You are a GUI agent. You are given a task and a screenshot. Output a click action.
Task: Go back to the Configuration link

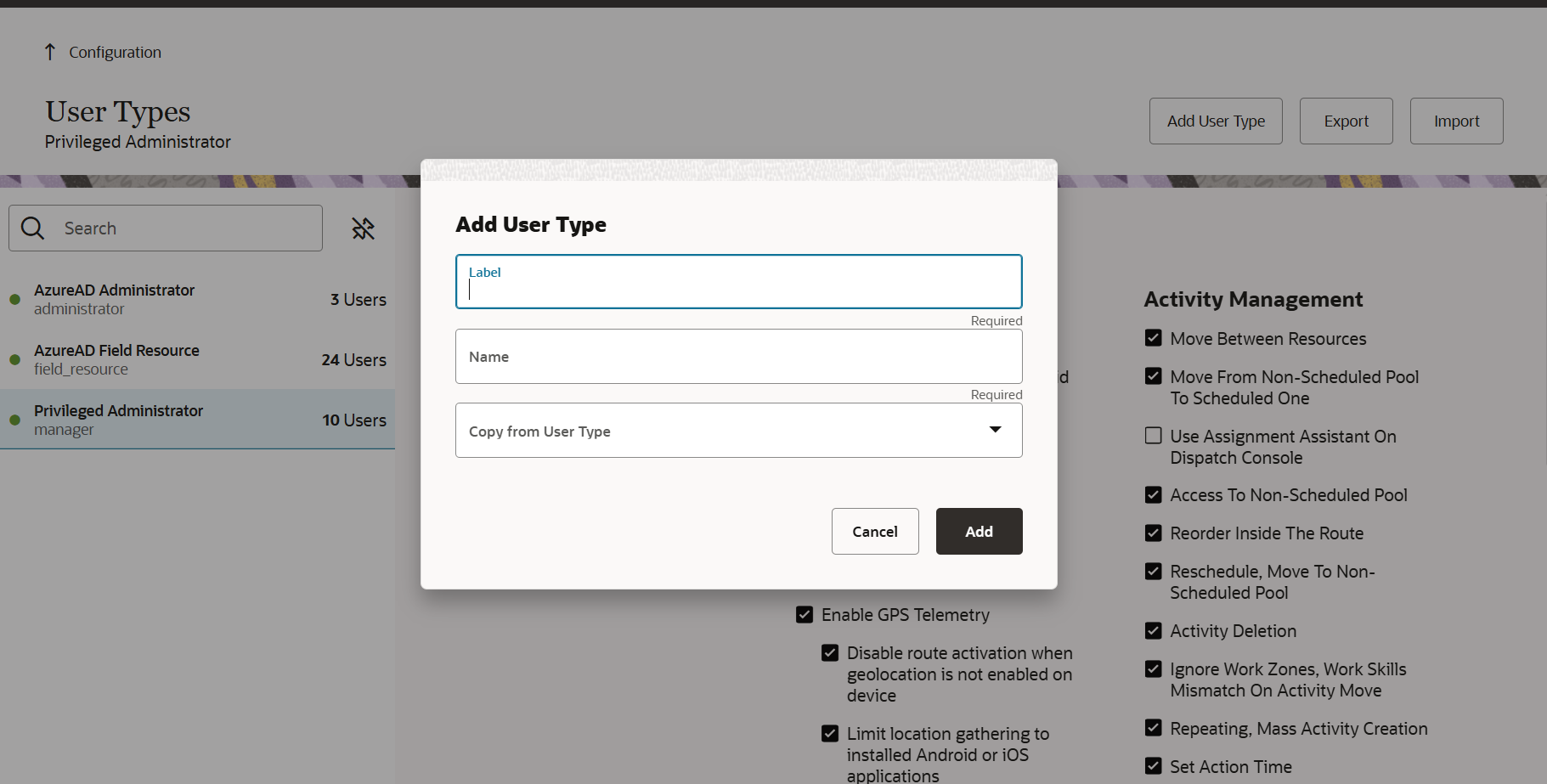(x=115, y=52)
